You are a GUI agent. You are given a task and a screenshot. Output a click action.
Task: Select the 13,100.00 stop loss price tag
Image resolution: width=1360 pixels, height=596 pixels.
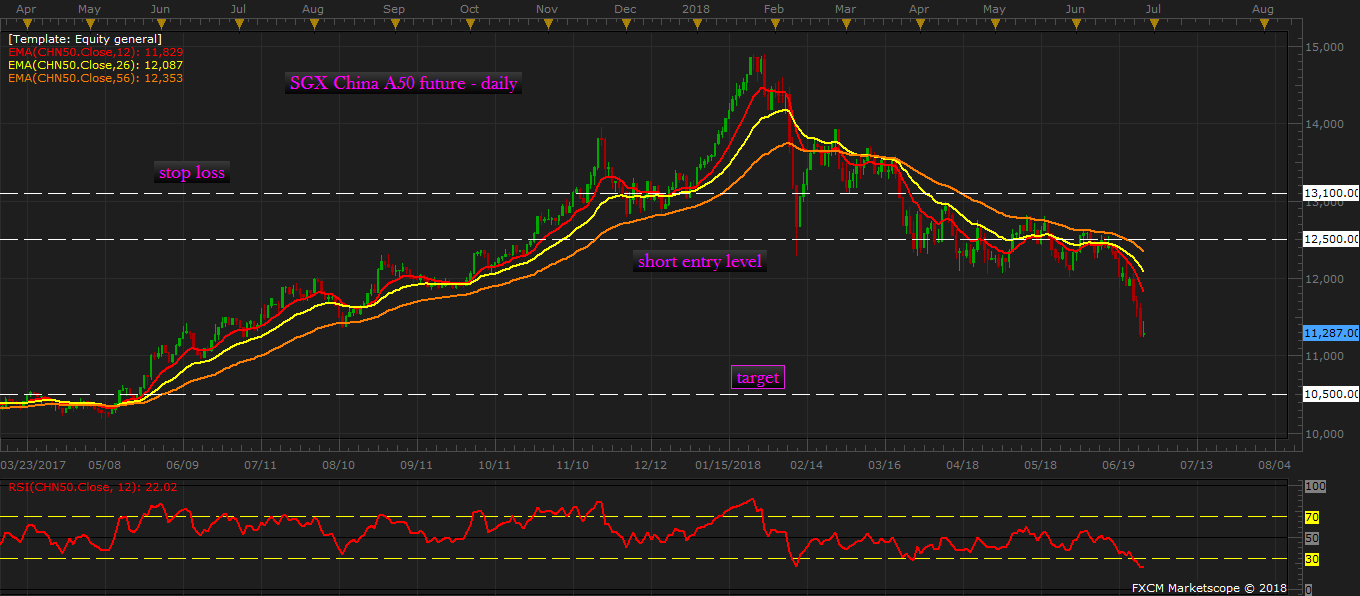[x=1330, y=193]
